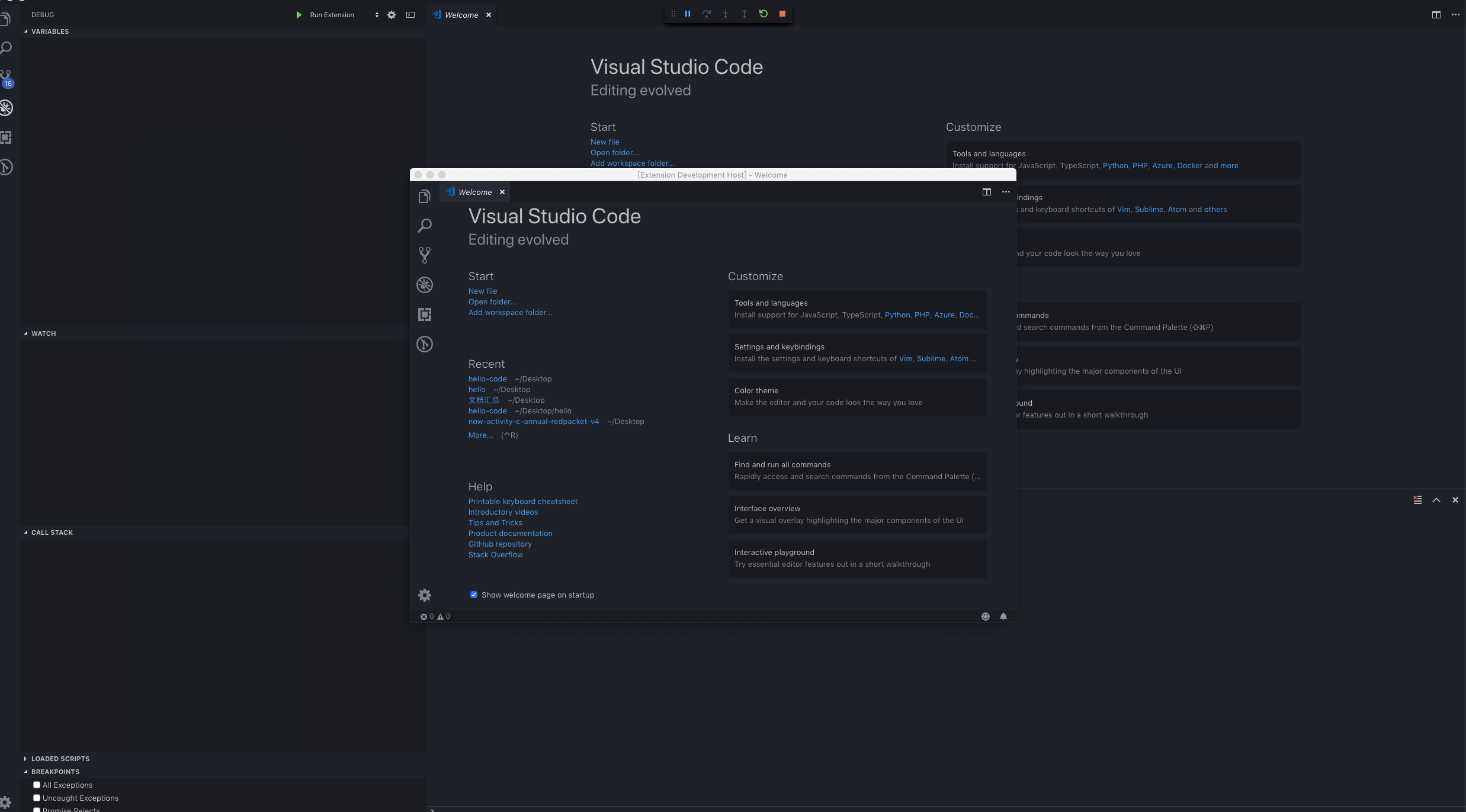Viewport: 1466px width, 812px height.
Task: Click the feedback smiley icon
Action: click(x=986, y=617)
